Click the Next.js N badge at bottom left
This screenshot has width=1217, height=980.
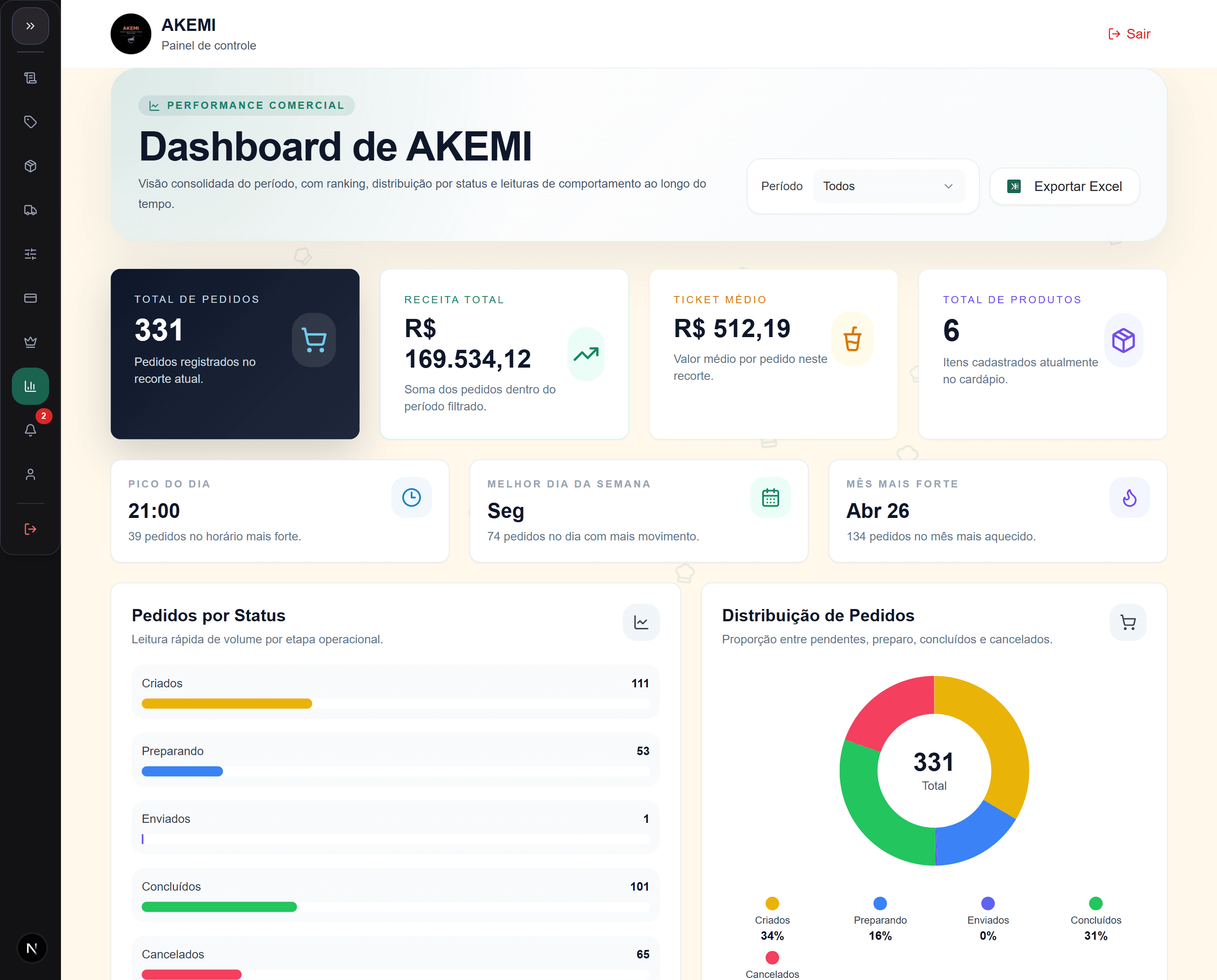point(32,948)
